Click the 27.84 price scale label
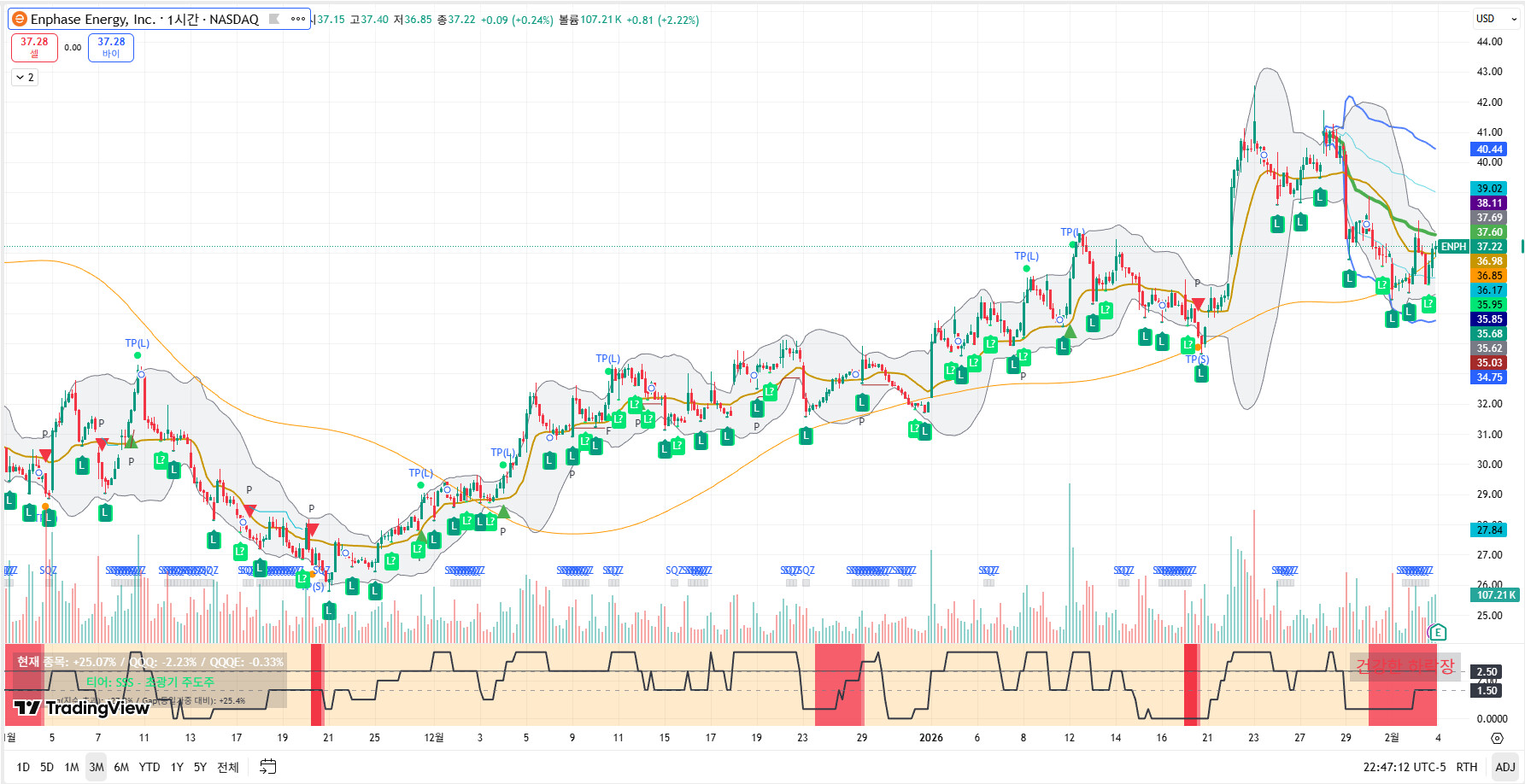Viewport: 1525px width, 784px height. [1489, 530]
